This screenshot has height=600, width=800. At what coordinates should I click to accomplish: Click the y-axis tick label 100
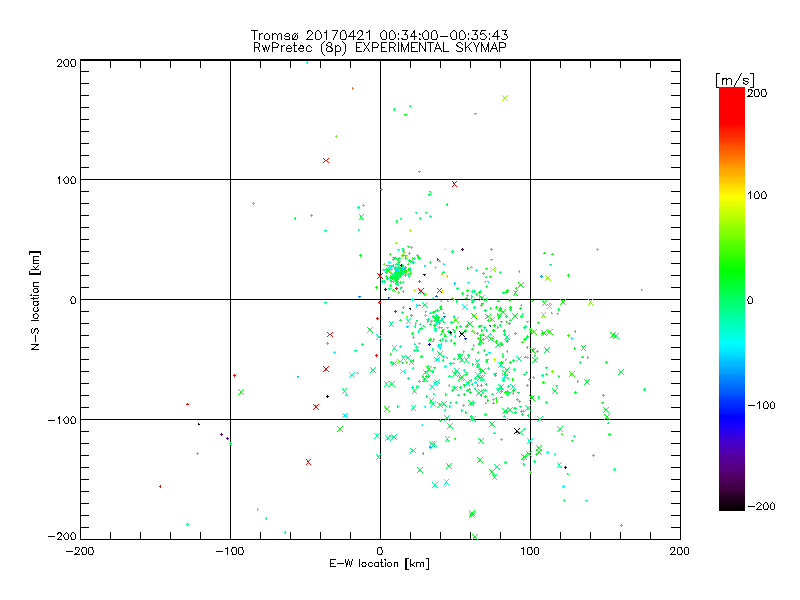point(66,180)
